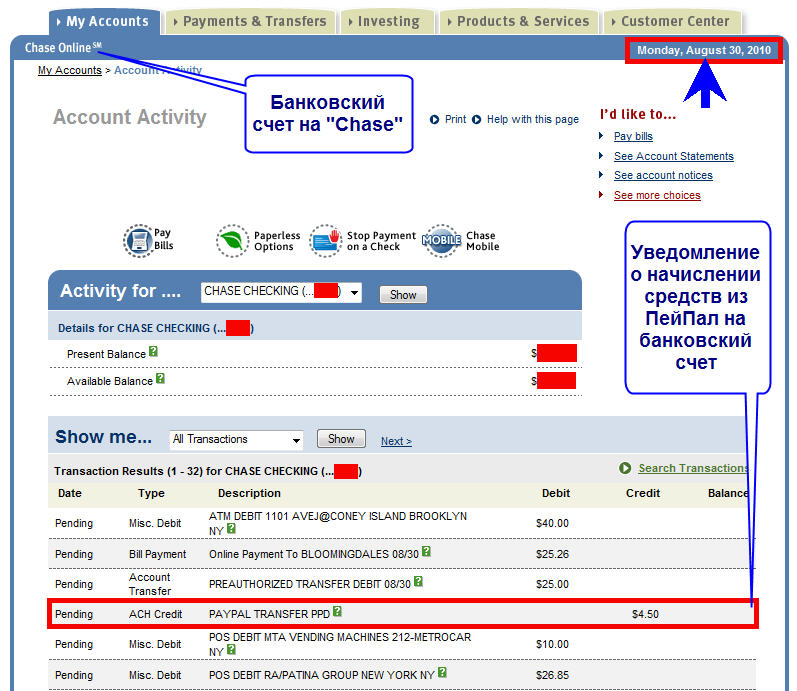Click the Credit column header
The width and height of the screenshot is (797, 691).
click(x=642, y=493)
